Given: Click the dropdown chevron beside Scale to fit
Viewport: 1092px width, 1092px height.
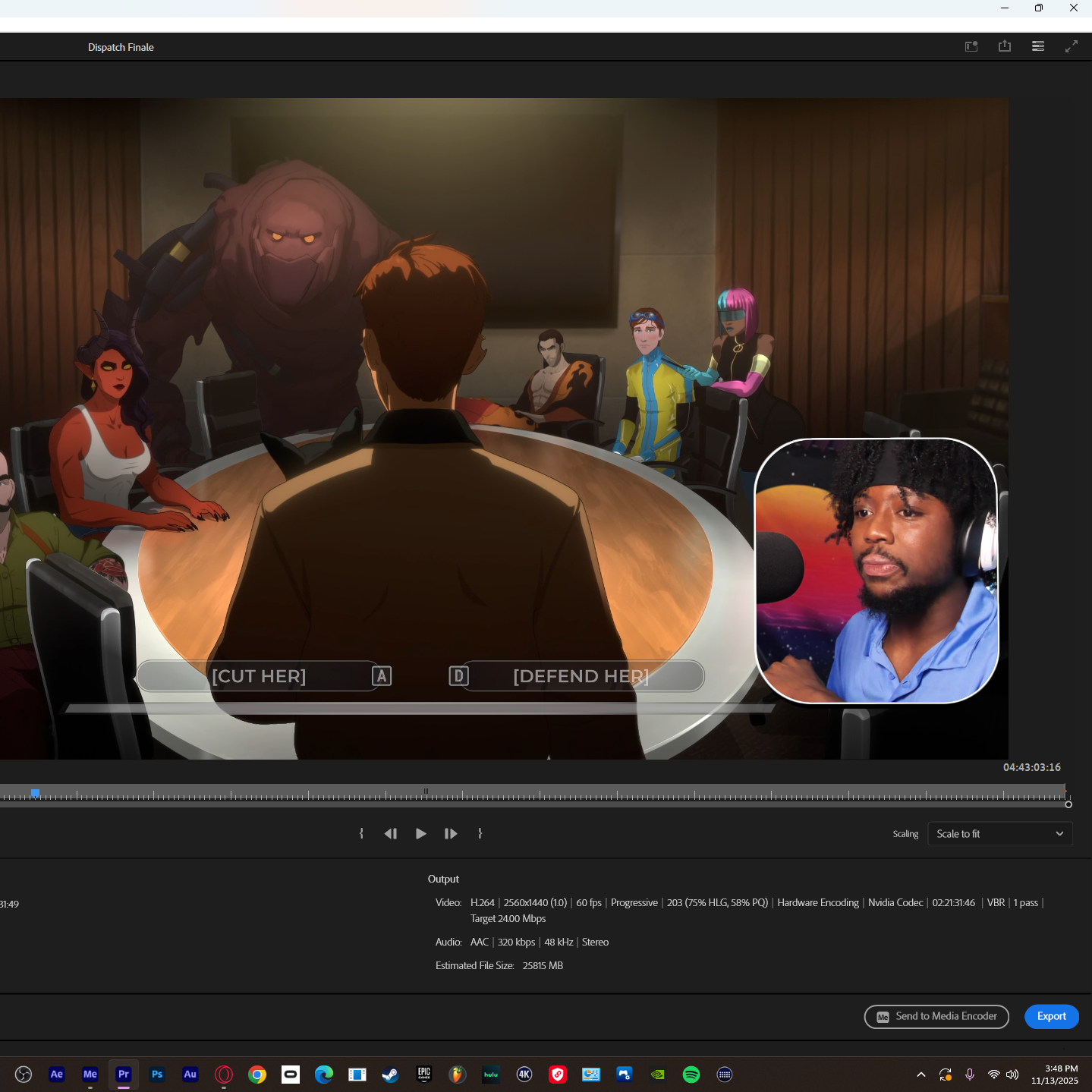Looking at the screenshot, I should click(x=1059, y=833).
